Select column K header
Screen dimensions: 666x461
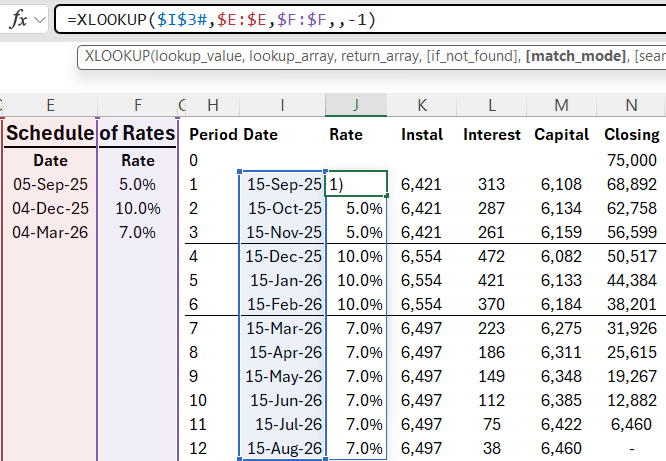tap(422, 105)
